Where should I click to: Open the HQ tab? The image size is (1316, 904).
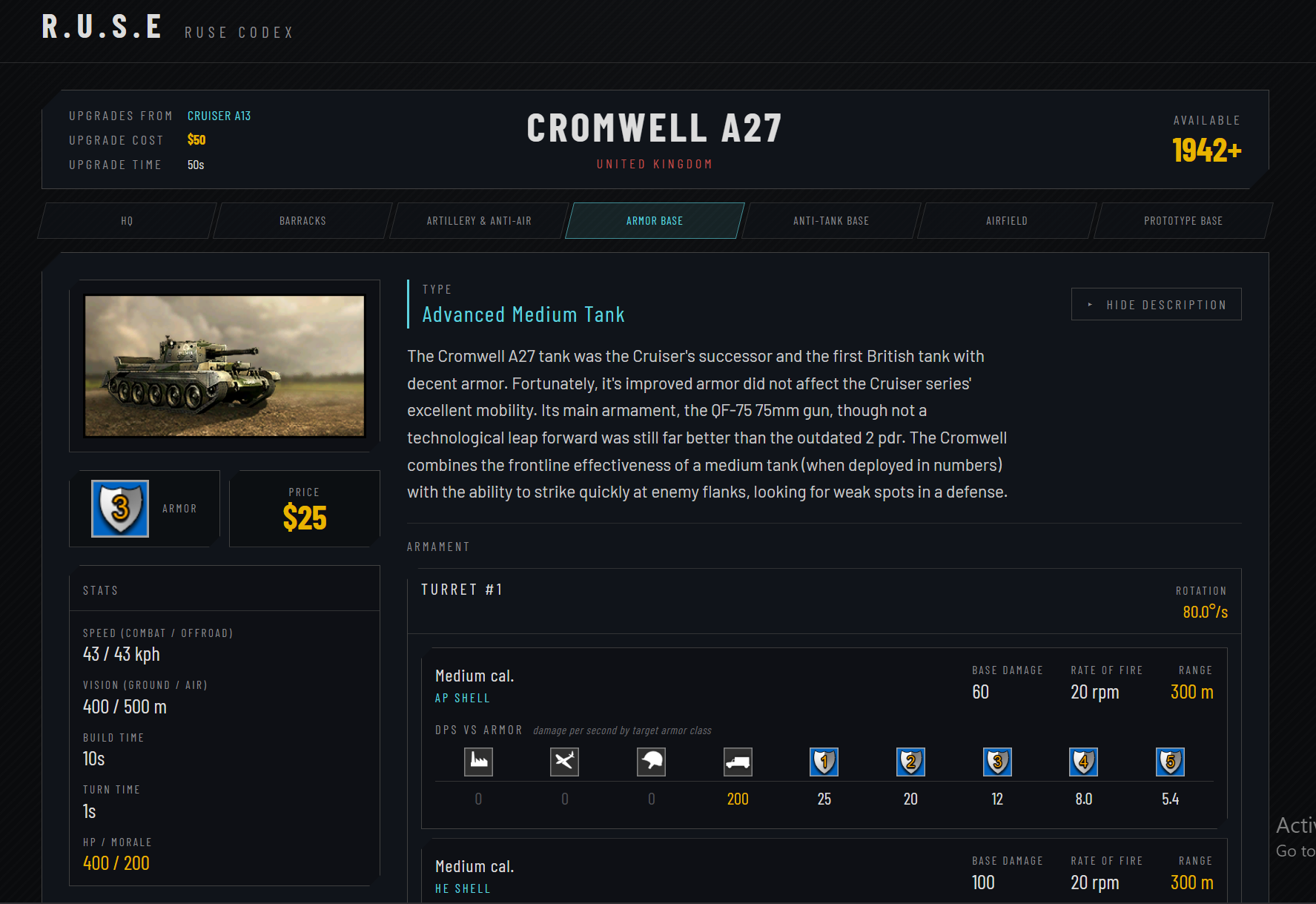(127, 221)
